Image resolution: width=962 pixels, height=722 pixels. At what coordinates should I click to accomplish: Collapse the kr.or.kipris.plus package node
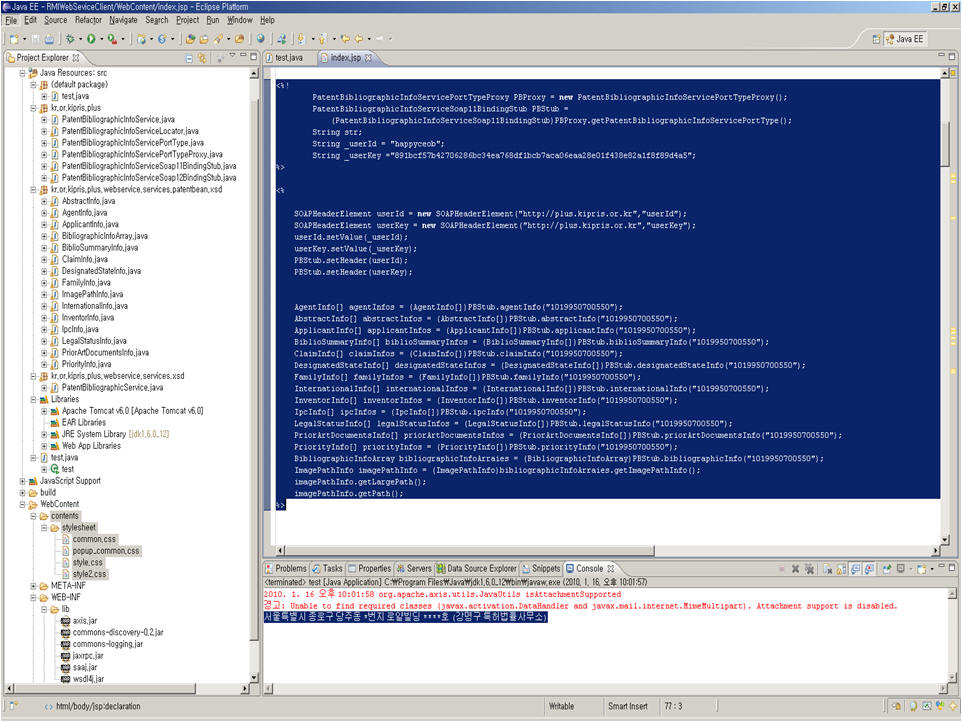coord(33,107)
